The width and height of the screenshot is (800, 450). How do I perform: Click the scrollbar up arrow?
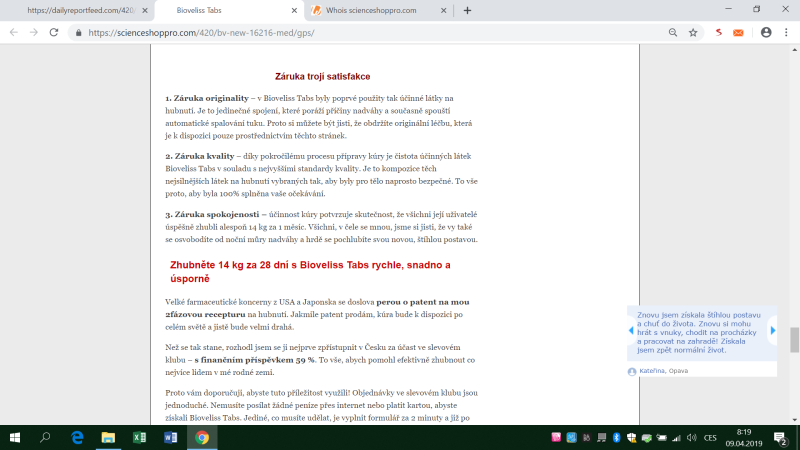pyautogui.click(x=794, y=49)
